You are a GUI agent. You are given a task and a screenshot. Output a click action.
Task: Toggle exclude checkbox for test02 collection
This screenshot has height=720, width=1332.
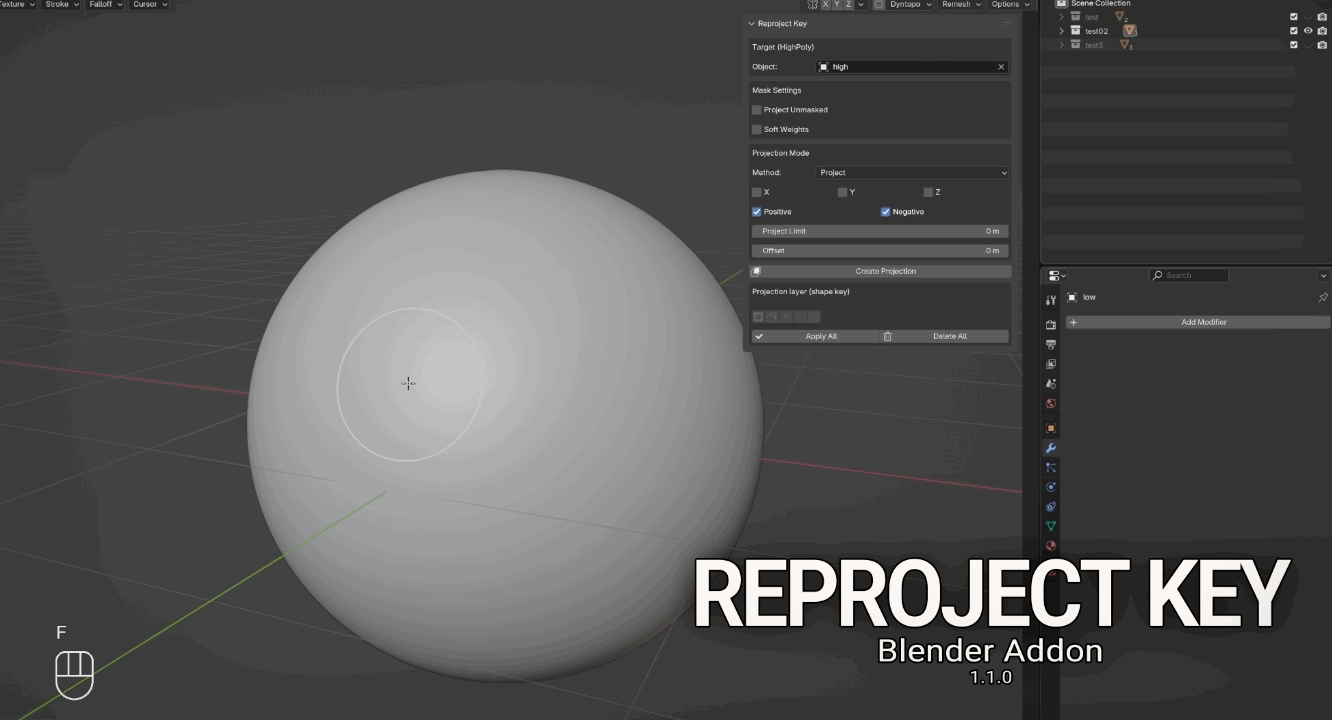1294,31
